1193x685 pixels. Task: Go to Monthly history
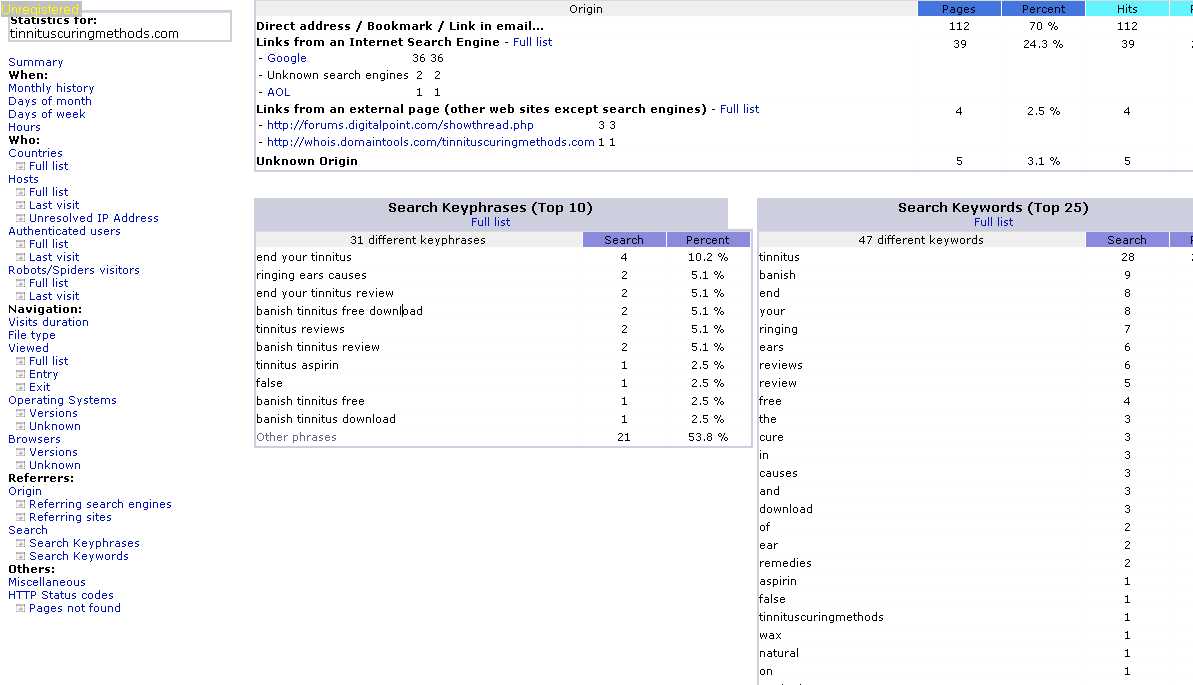[x=51, y=88]
